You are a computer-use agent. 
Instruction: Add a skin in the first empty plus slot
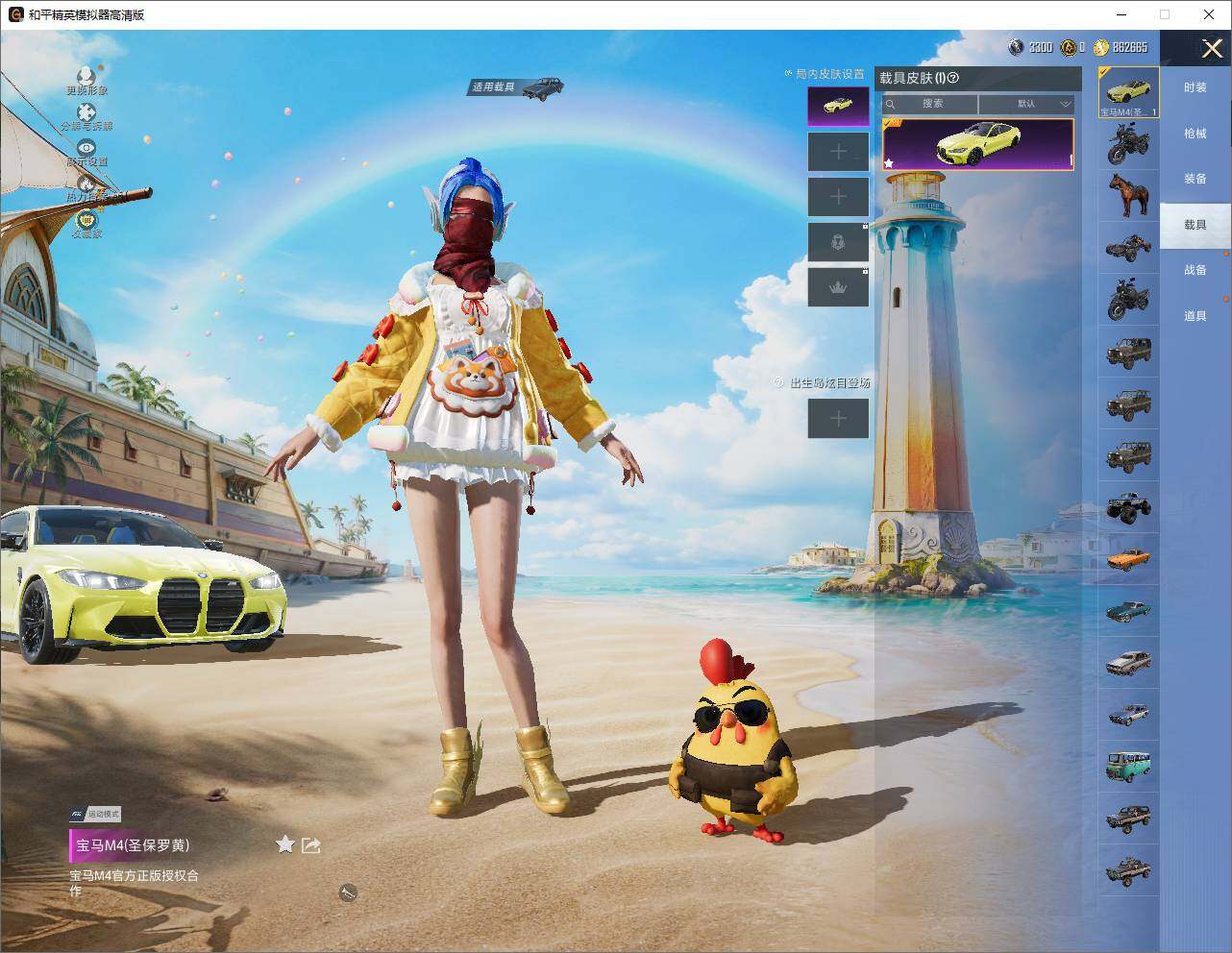pyautogui.click(x=838, y=152)
